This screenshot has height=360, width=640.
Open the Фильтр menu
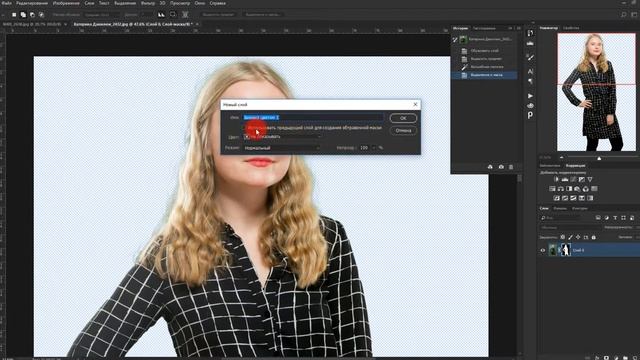pos(148,3)
